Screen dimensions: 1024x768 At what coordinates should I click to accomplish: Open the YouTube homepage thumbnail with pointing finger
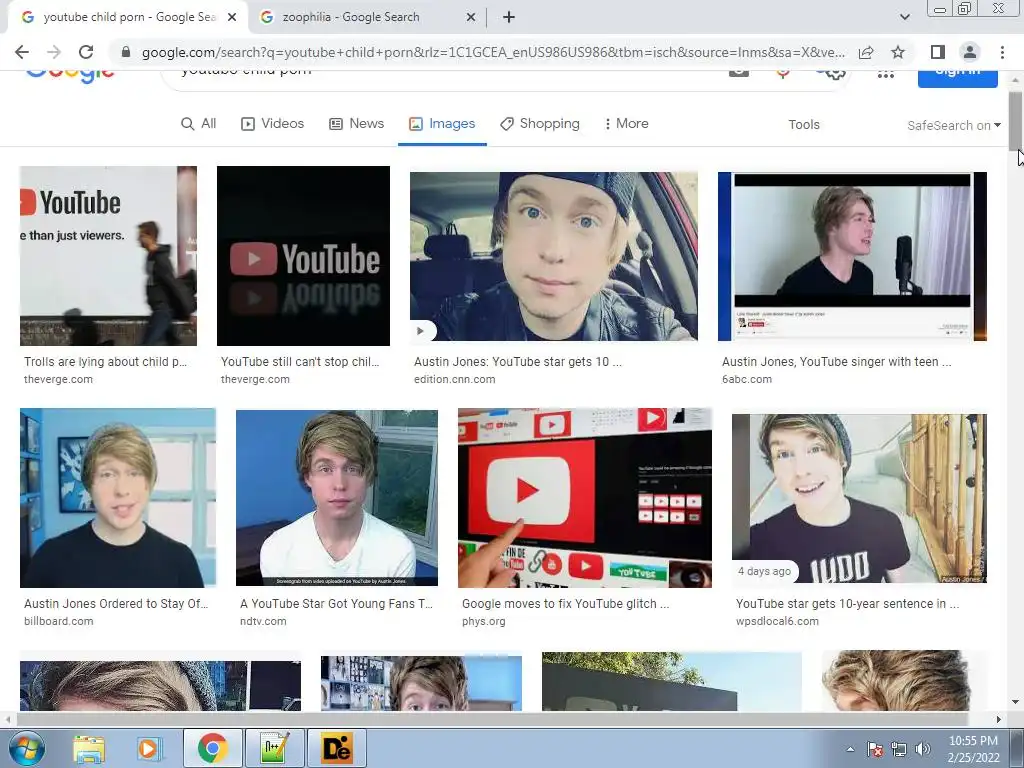coord(585,498)
